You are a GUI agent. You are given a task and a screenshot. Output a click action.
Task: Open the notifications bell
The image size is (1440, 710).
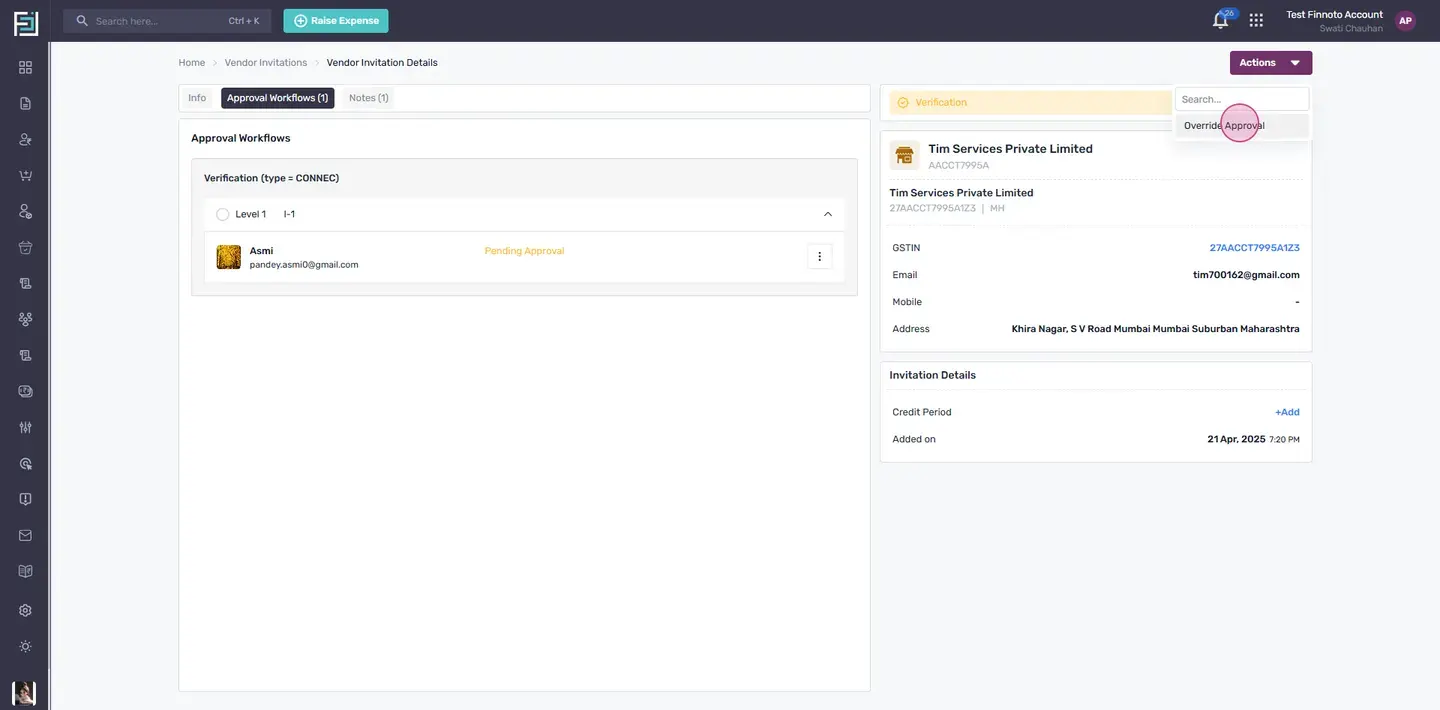[x=1220, y=20]
